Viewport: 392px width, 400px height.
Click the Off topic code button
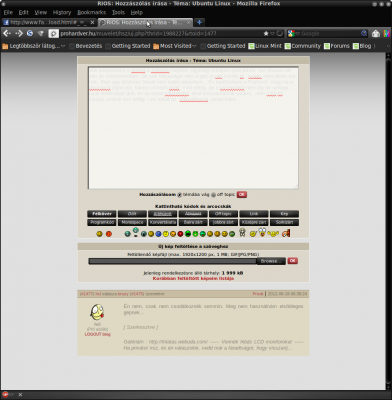(x=224, y=214)
